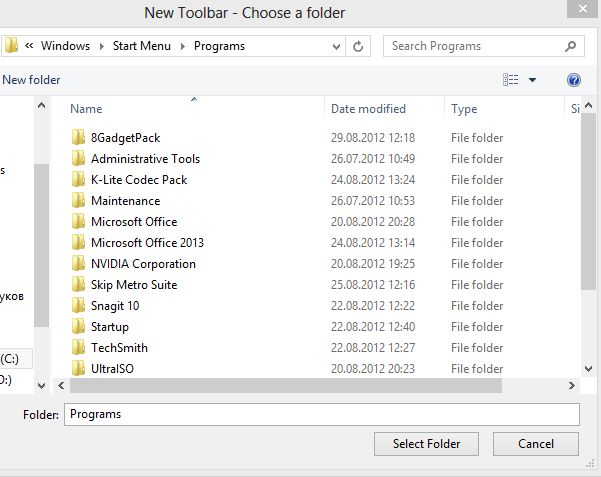The width and height of the screenshot is (601, 477).
Task: Click the 8GadgetPack folder icon
Action: point(78,138)
